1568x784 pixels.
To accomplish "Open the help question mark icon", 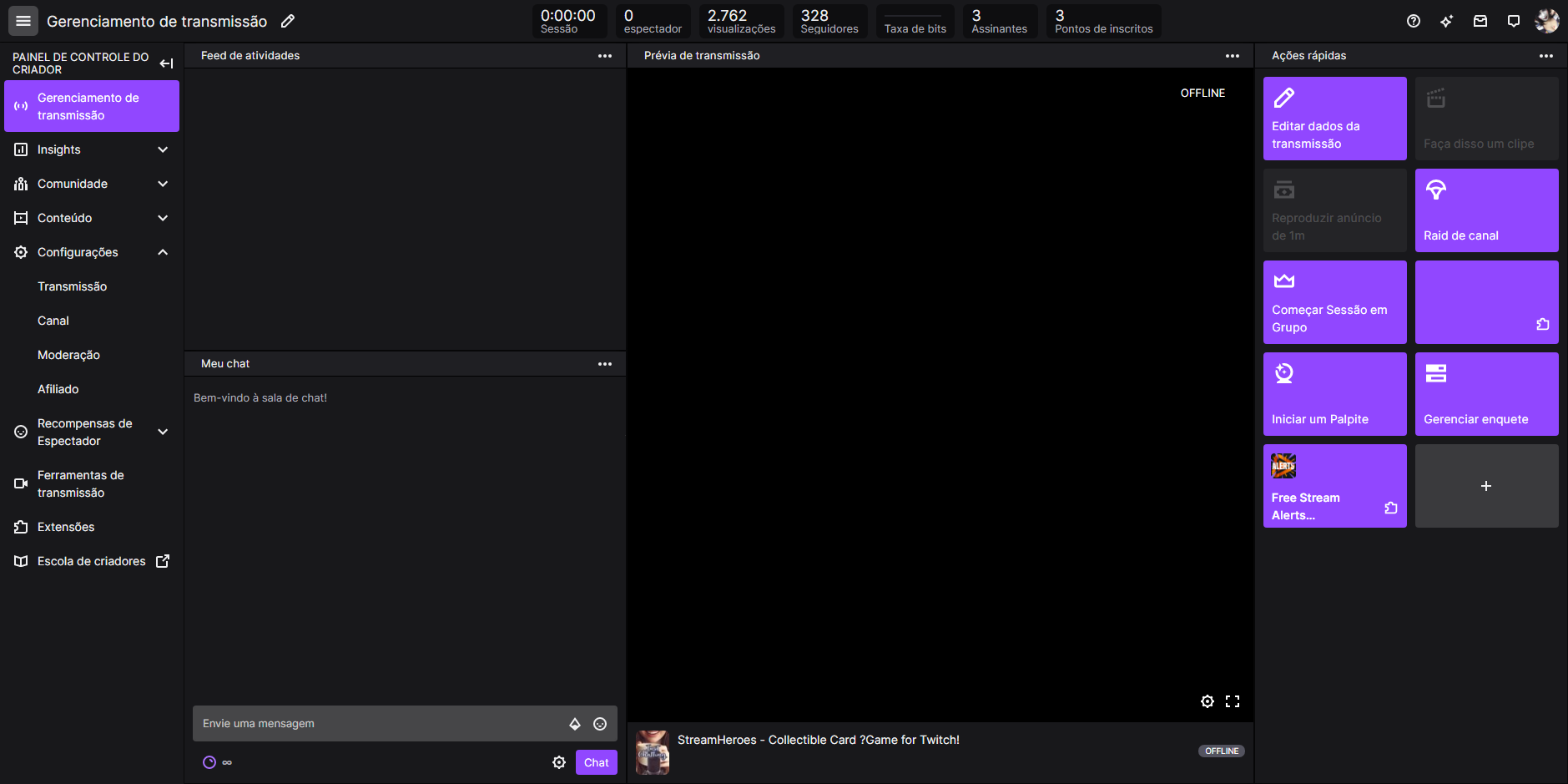I will [x=1413, y=21].
